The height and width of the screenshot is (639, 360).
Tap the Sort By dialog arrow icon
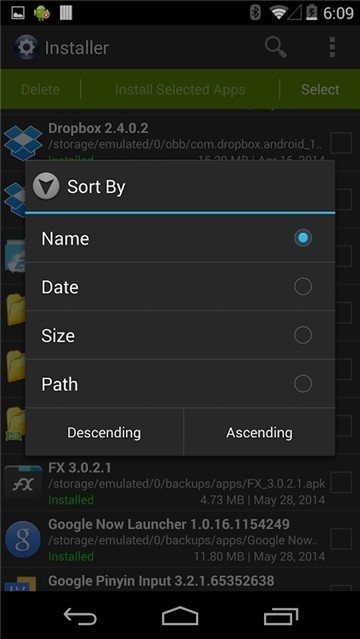pyautogui.click(x=46, y=187)
